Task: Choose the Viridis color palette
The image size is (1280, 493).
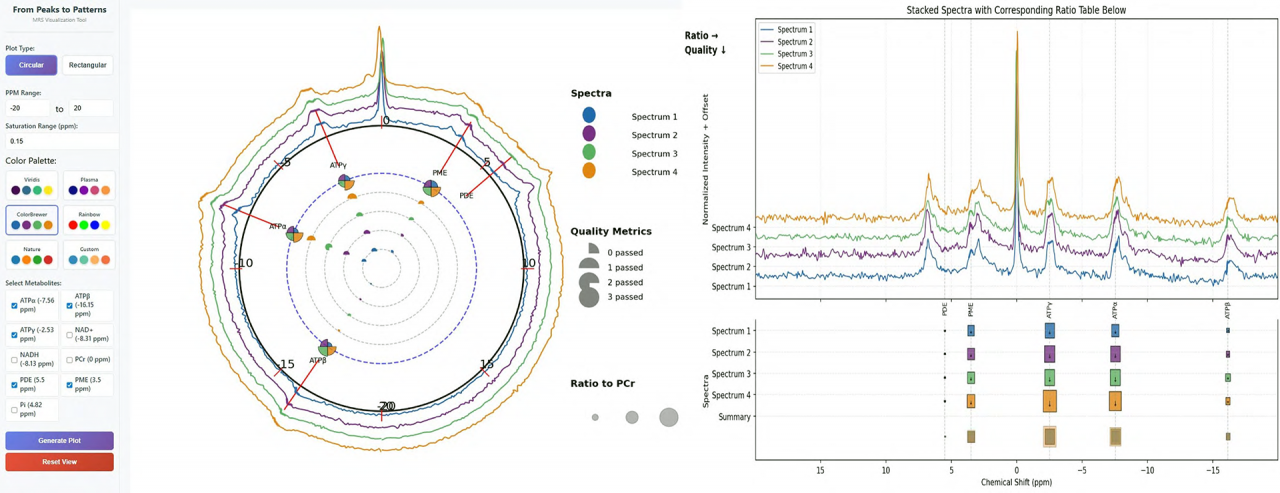Action: coord(32,186)
